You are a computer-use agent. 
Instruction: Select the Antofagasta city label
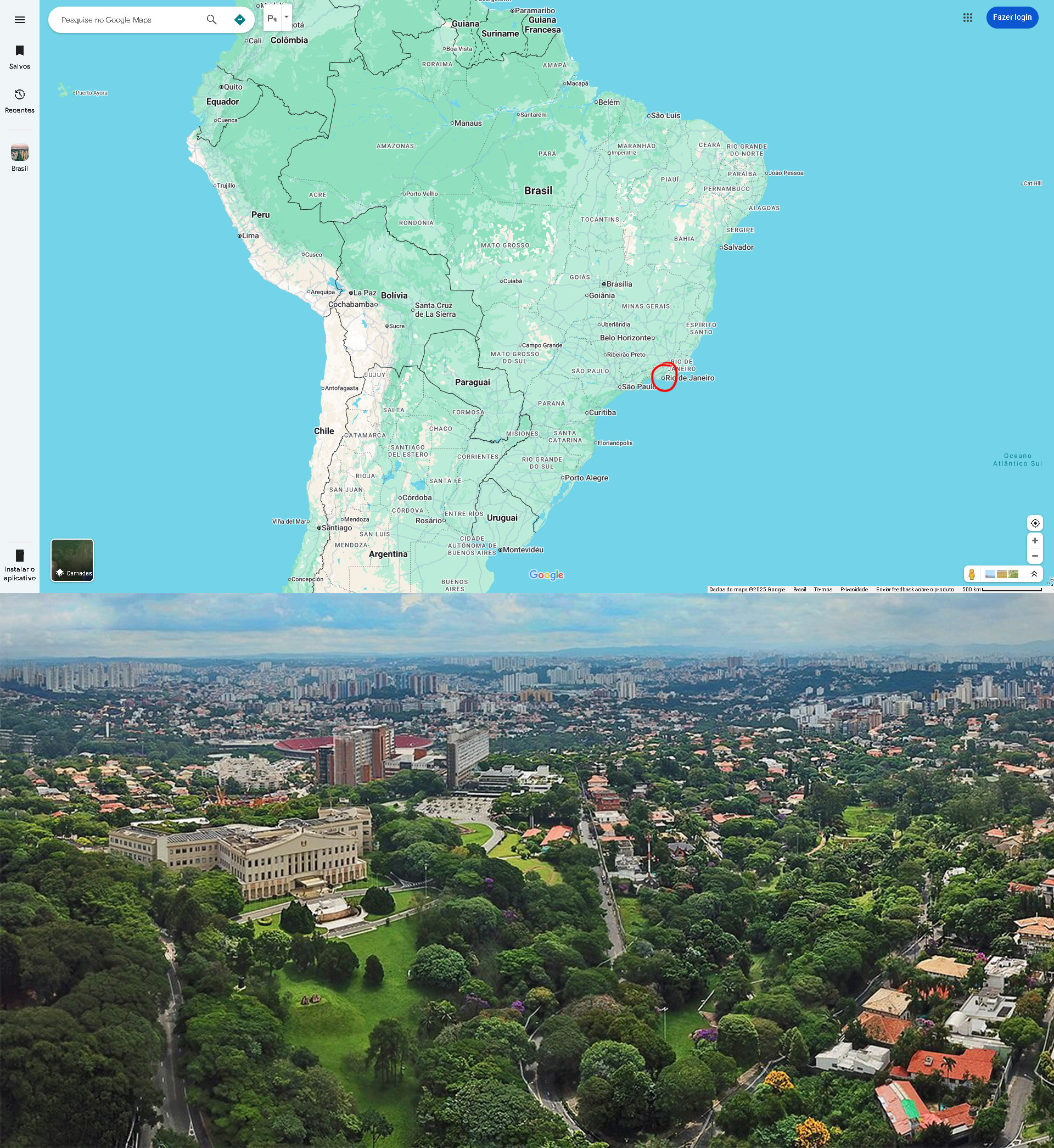coord(341,388)
